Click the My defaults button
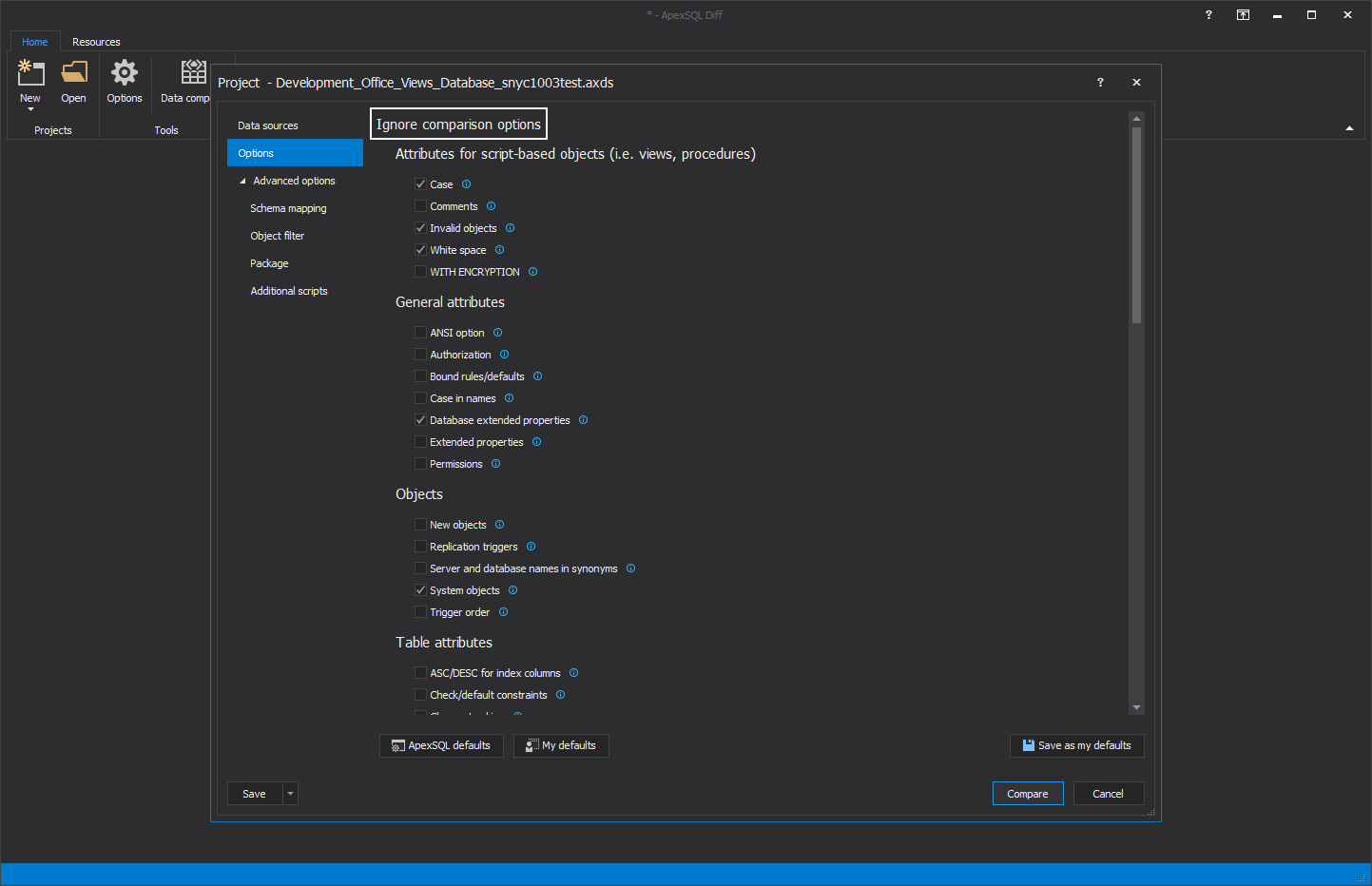The height and width of the screenshot is (886, 1372). (x=561, y=745)
